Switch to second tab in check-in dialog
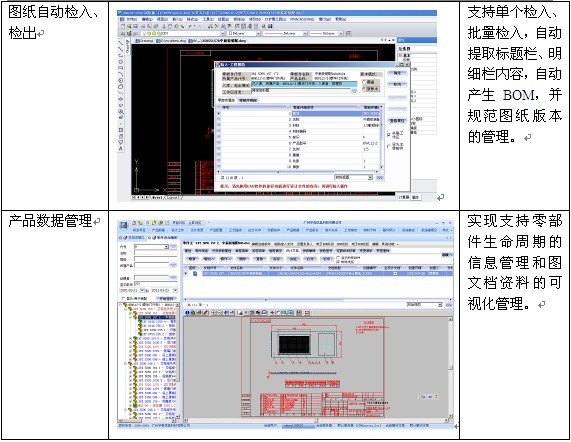 [248, 100]
